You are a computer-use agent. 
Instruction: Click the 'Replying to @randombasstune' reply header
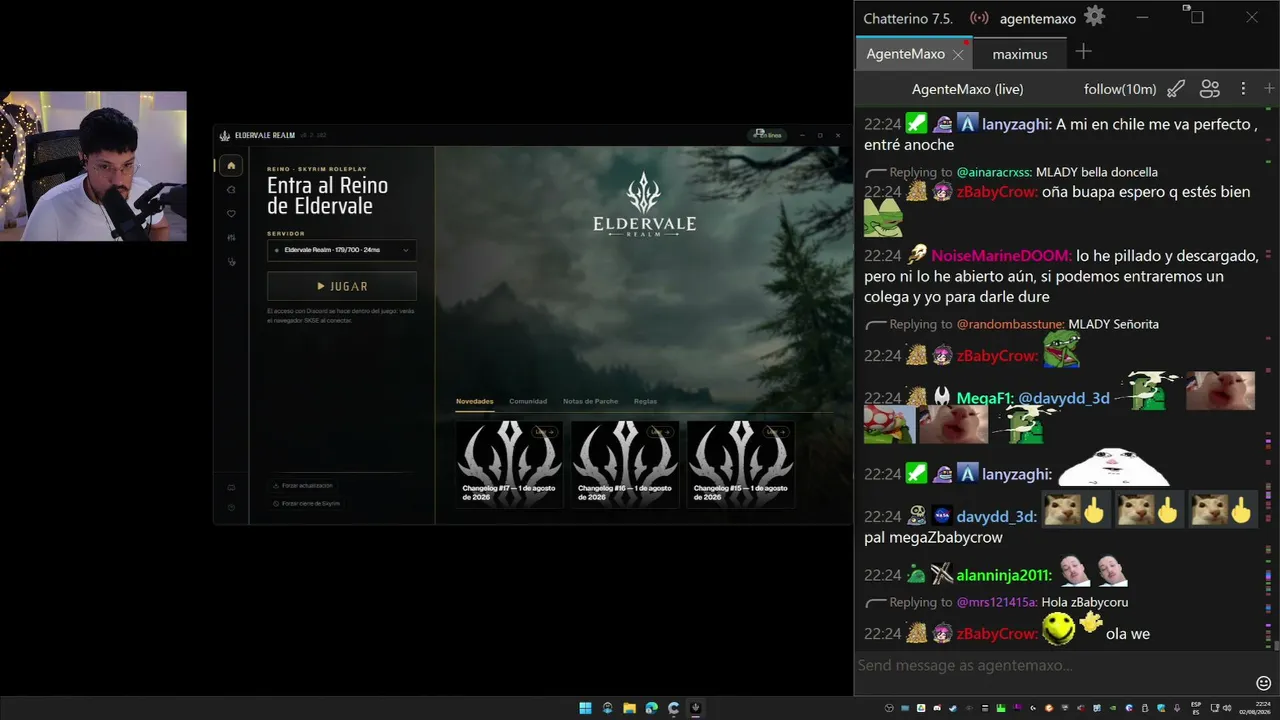(x=1012, y=324)
